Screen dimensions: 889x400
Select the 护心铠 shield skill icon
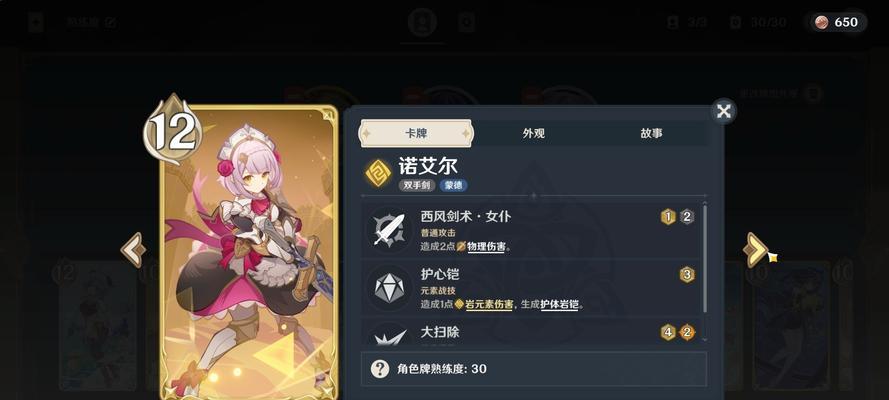coord(389,287)
